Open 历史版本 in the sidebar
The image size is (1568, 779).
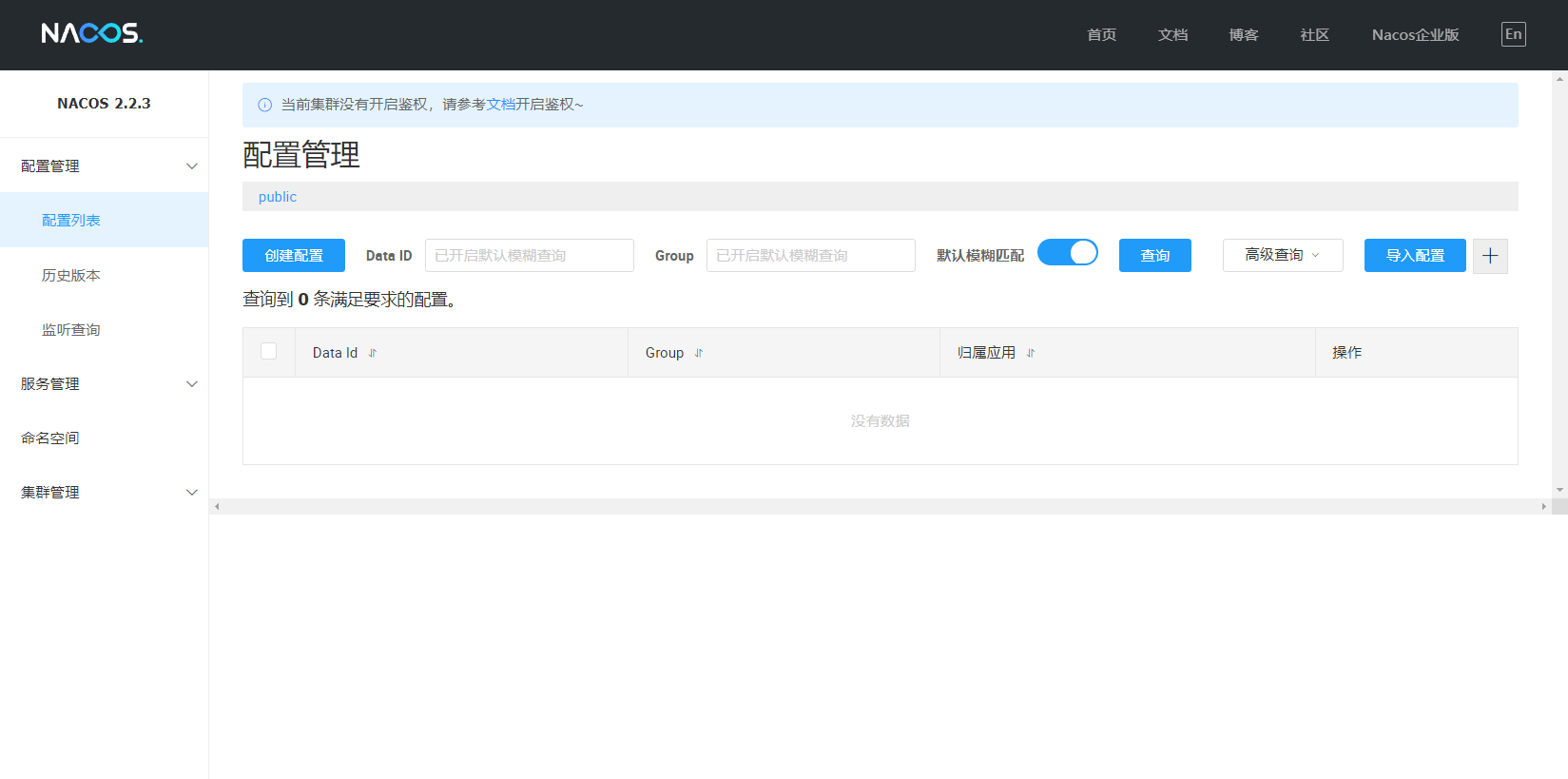104,275
